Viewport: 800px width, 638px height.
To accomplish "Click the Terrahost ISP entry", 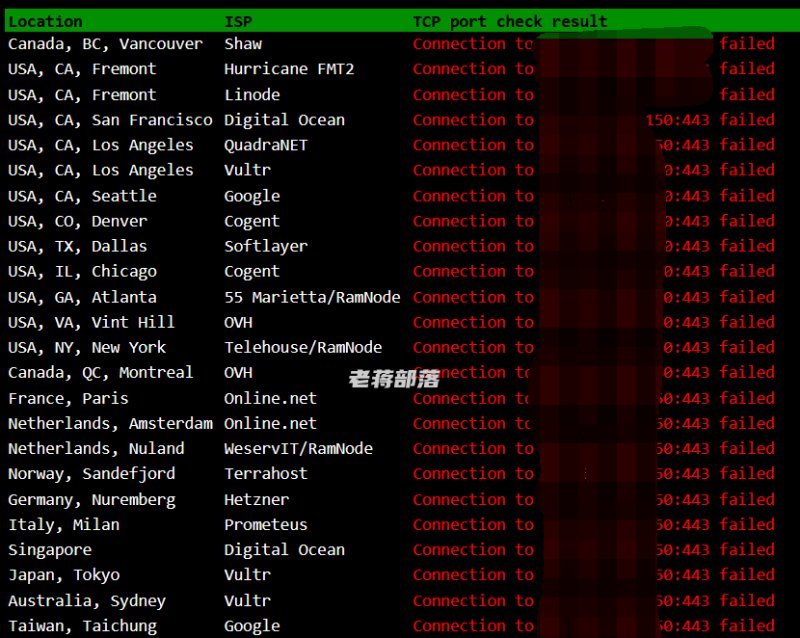I will 266,474.
